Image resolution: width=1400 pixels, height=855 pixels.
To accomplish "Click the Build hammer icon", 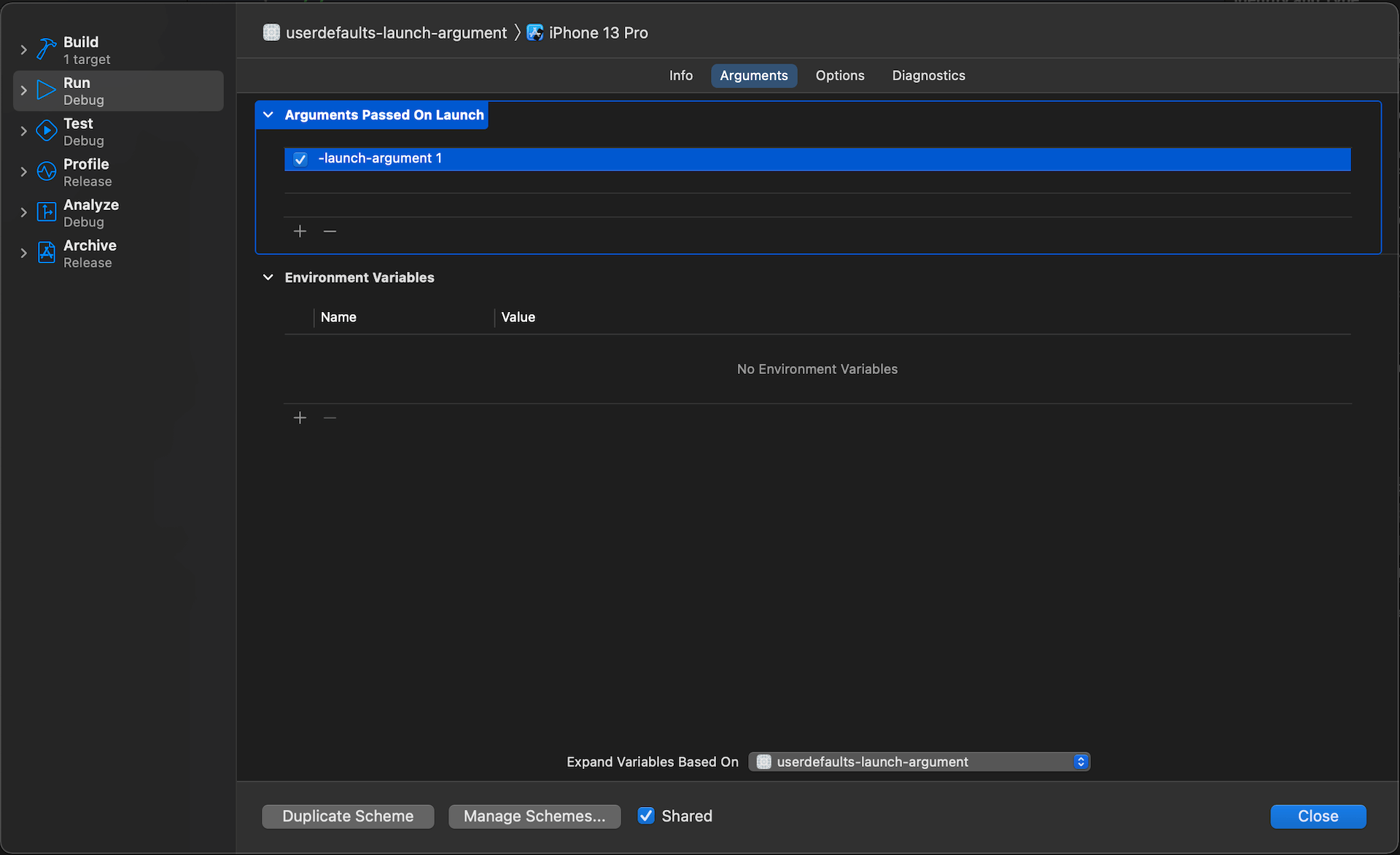I will pyautogui.click(x=46, y=50).
